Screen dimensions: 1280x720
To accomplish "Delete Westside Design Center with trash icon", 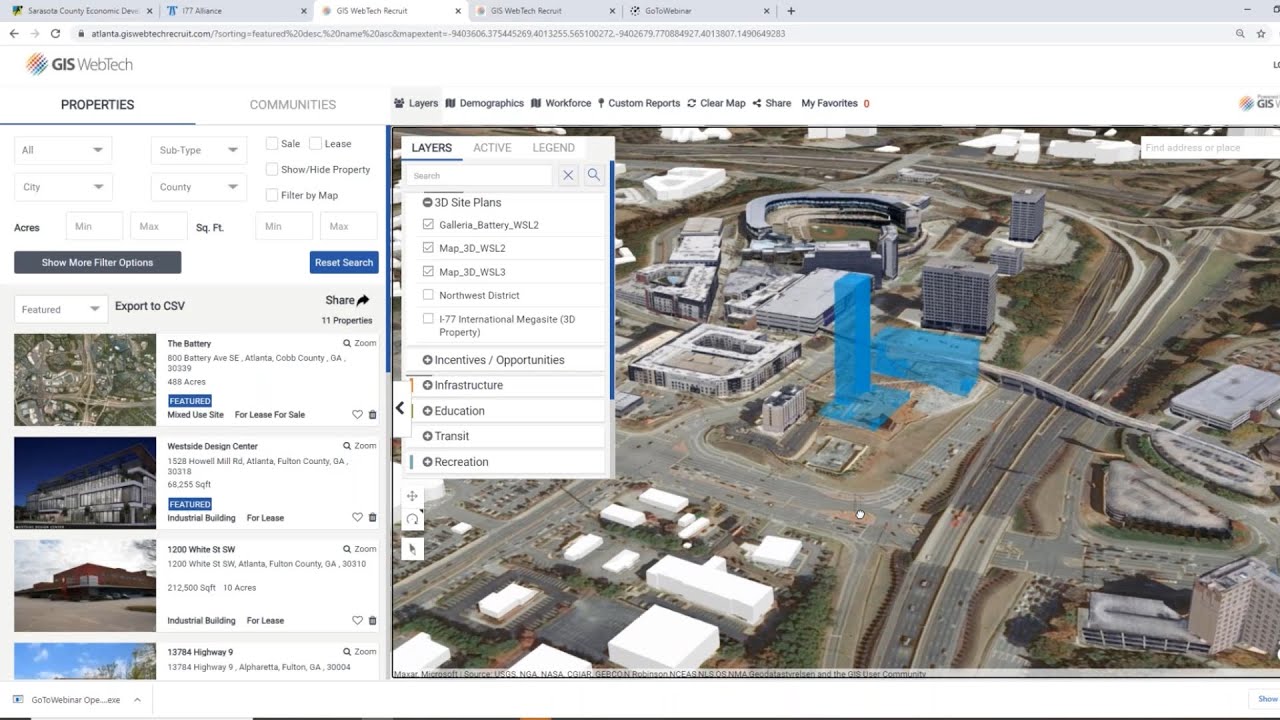I will [x=373, y=518].
